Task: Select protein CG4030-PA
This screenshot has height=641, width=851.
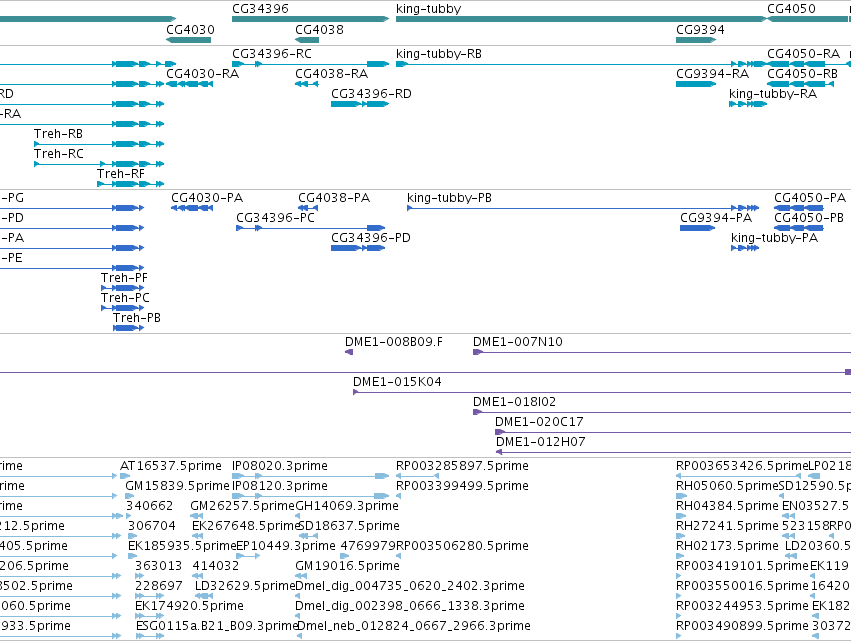Action: click(192, 208)
